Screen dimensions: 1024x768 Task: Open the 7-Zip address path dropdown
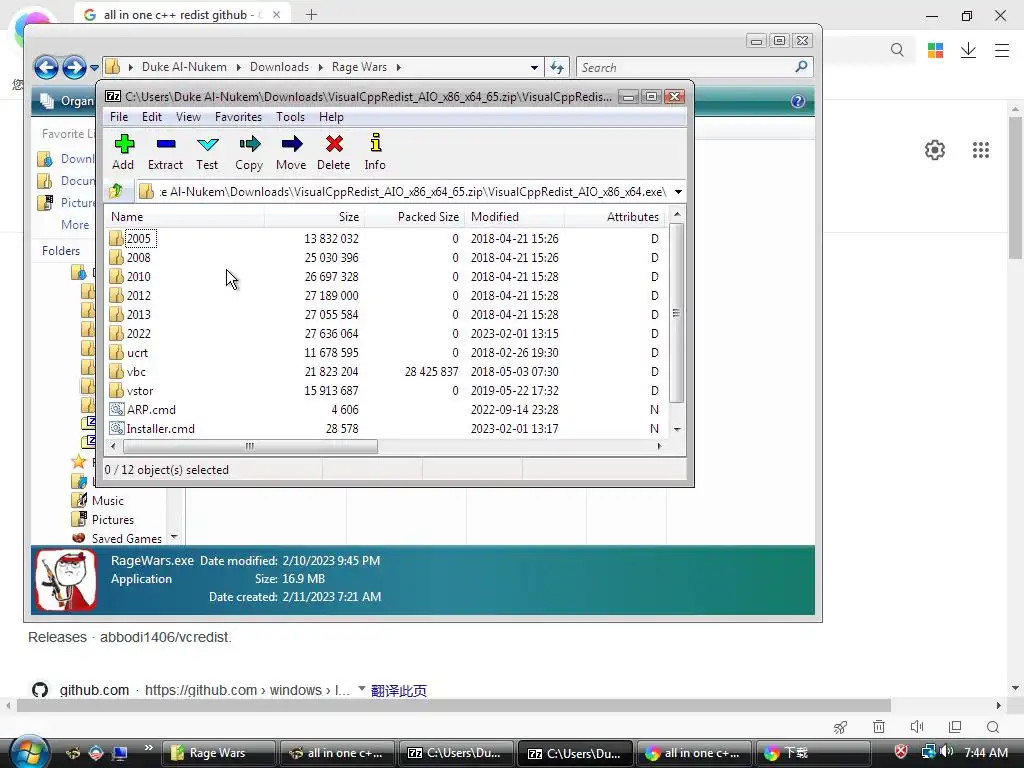[678, 192]
